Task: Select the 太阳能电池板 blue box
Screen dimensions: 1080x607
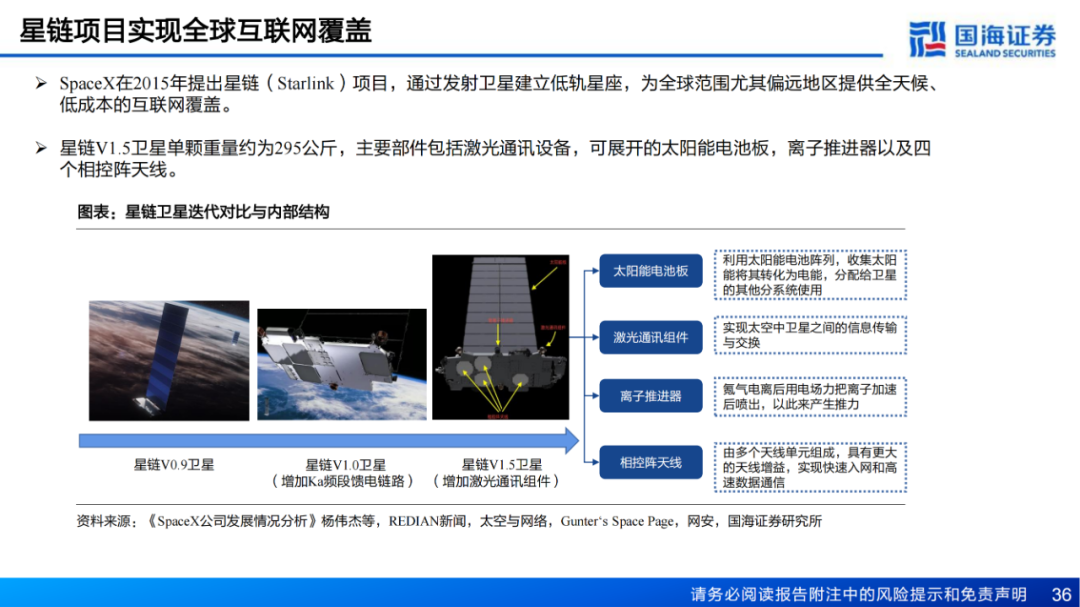Action: tap(651, 271)
